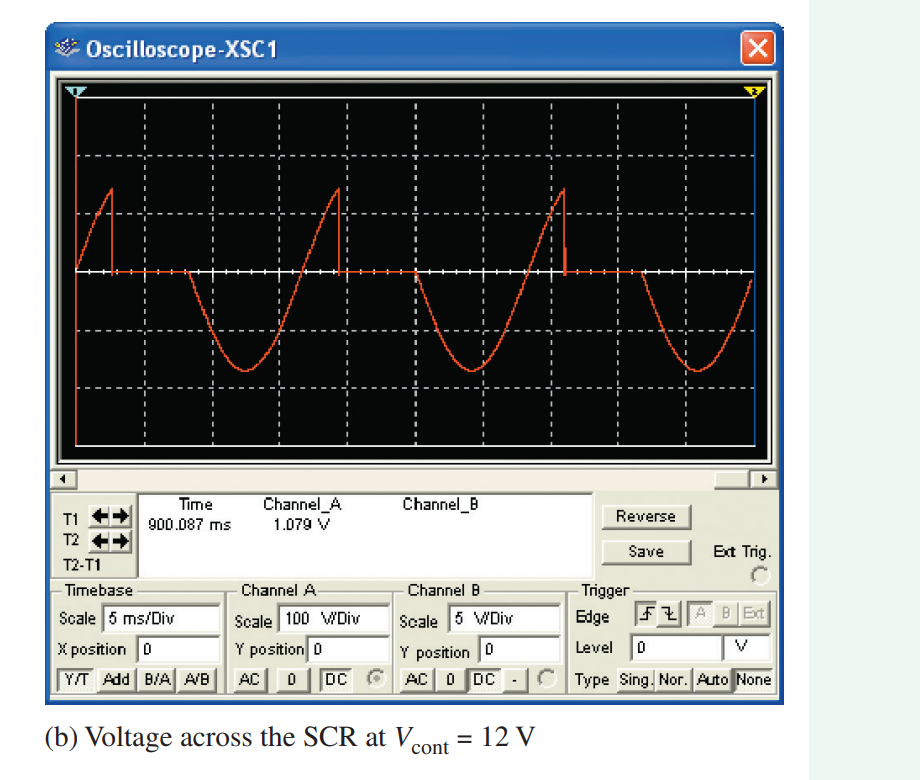Set Channel B coupling to DC
The height and width of the screenshot is (780, 920).
pos(485,679)
